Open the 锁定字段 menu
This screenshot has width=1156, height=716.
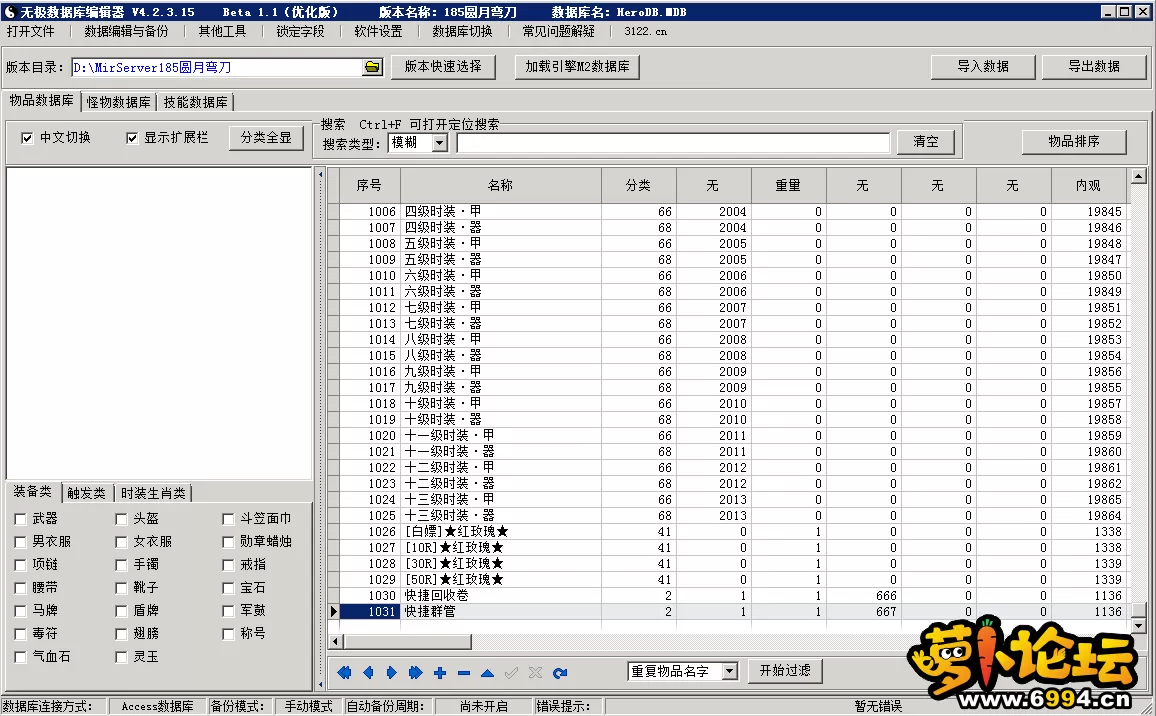300,31
